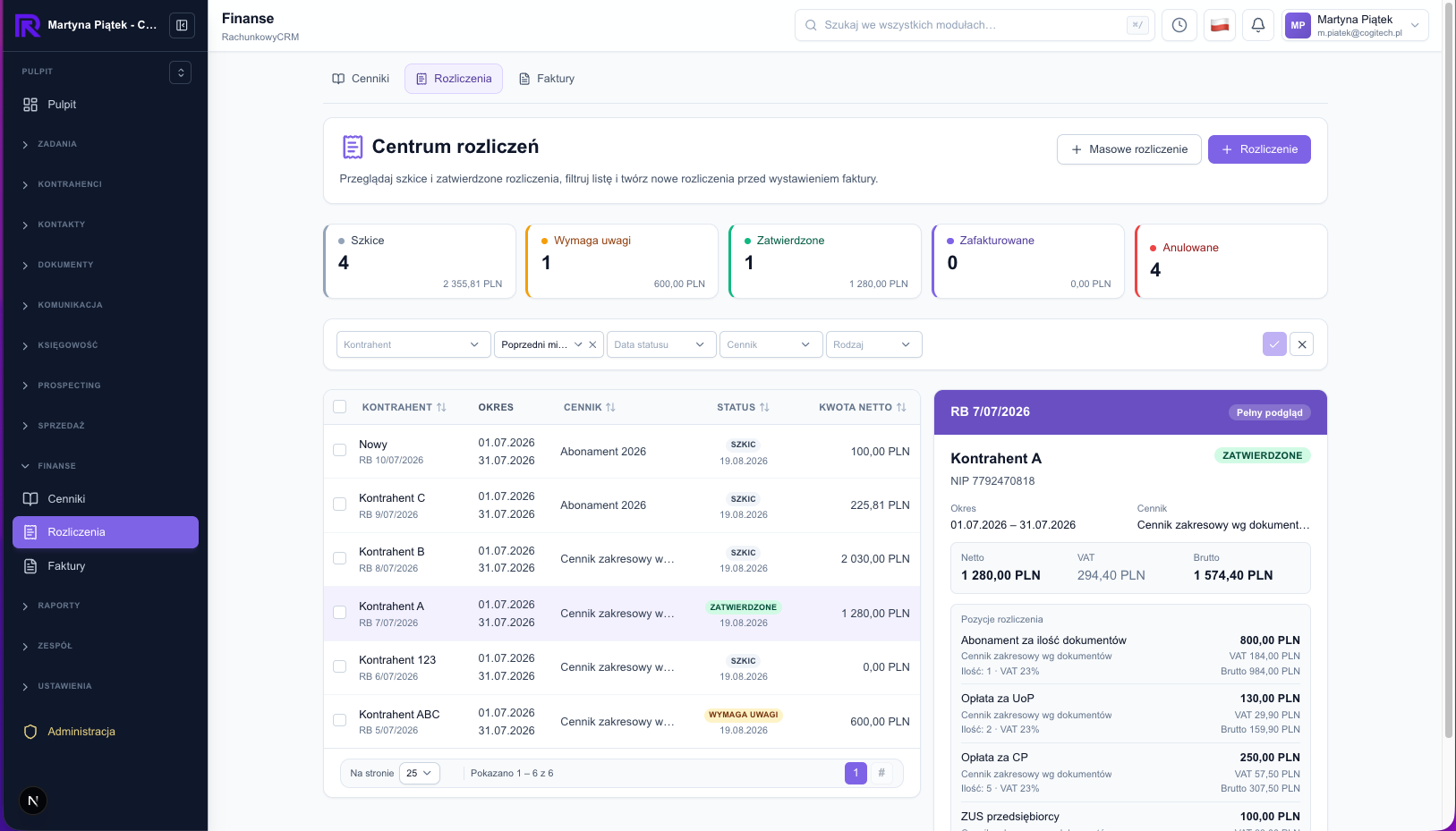Clear filters with the X icon
This screenshot has height=831, width=1456.
(1302, 344)
